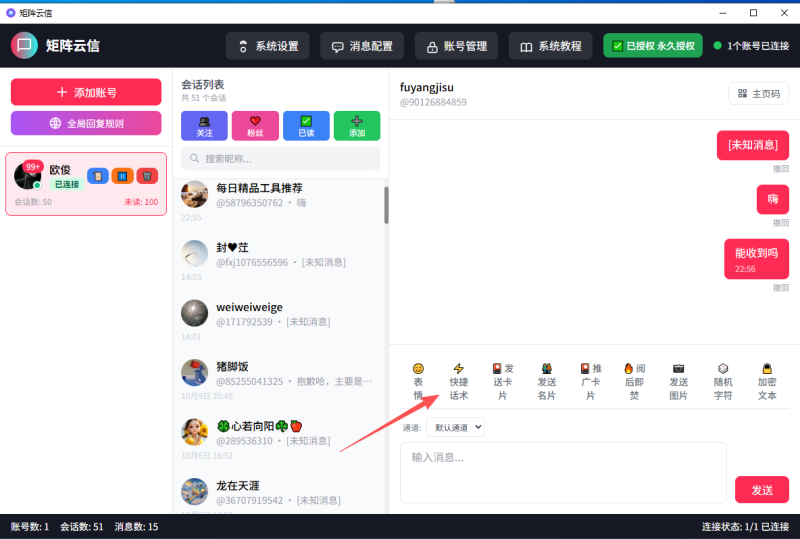
Task: Click the 嗨 chat bubble
Action: point(772,199)
